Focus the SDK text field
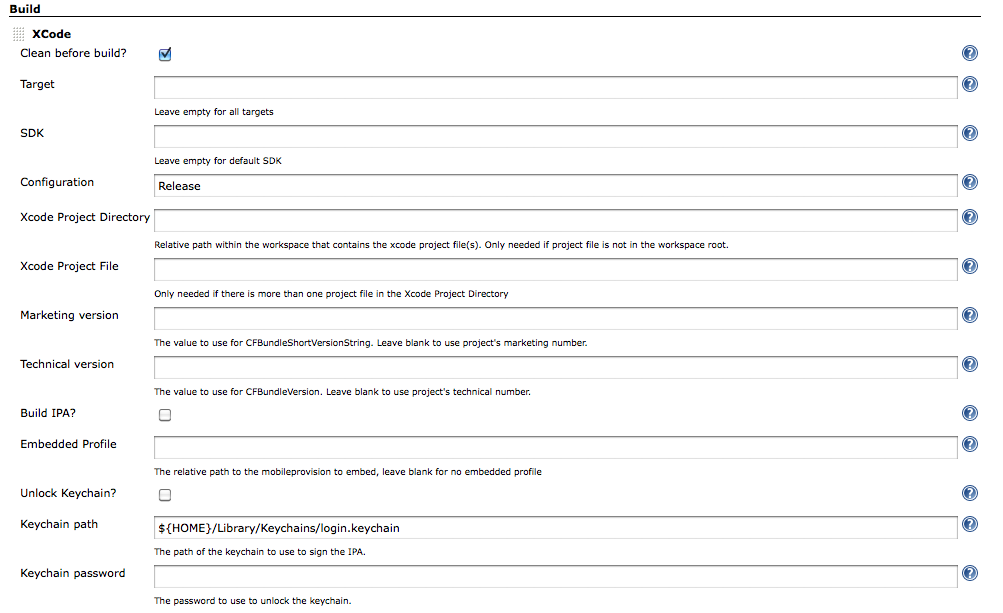This screenshot has width=1003, height=613. (x=556, y=136)
